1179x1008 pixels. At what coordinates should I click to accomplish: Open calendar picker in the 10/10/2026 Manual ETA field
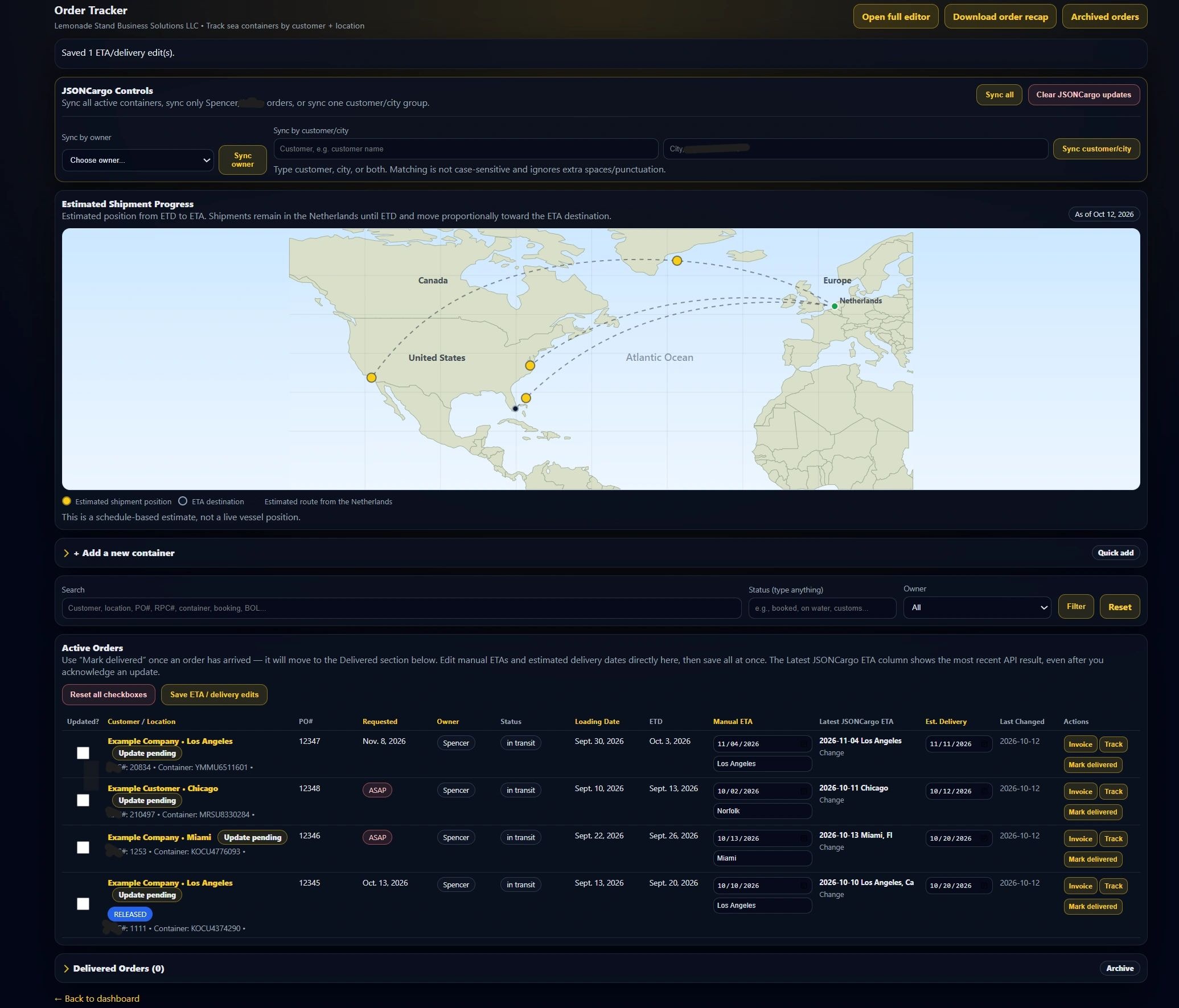[x=803, y=885]
